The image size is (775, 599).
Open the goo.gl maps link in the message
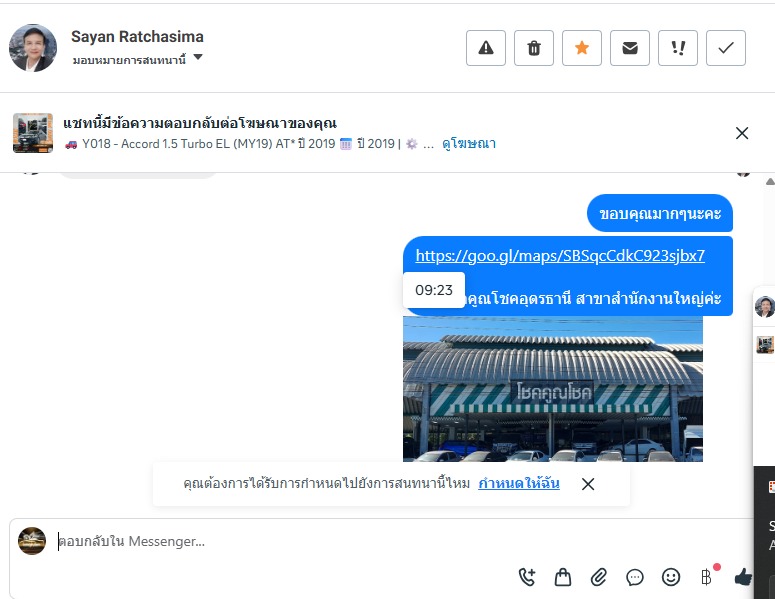click(560, 256)
